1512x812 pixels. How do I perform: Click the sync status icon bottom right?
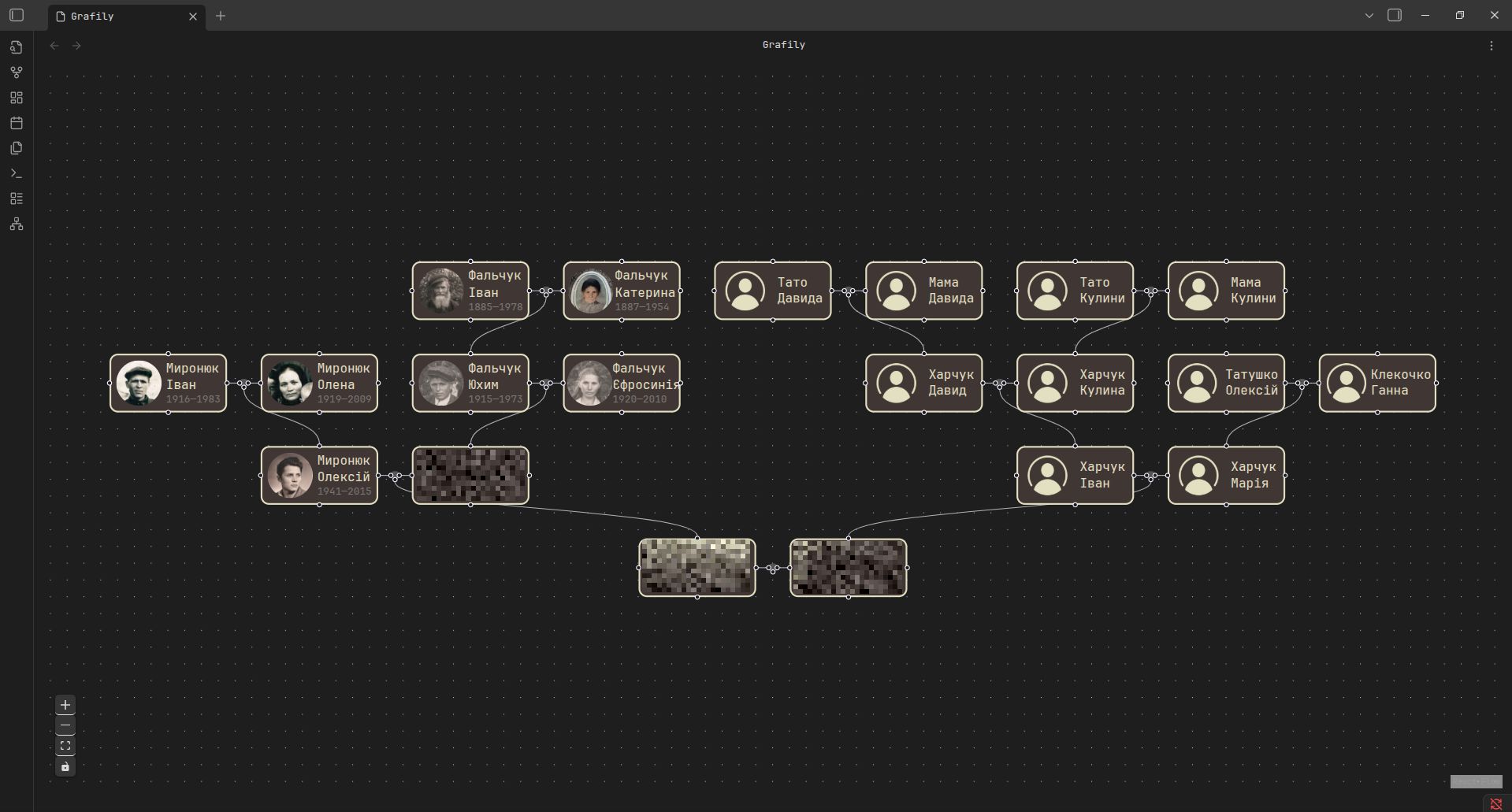pos(1495,803)
